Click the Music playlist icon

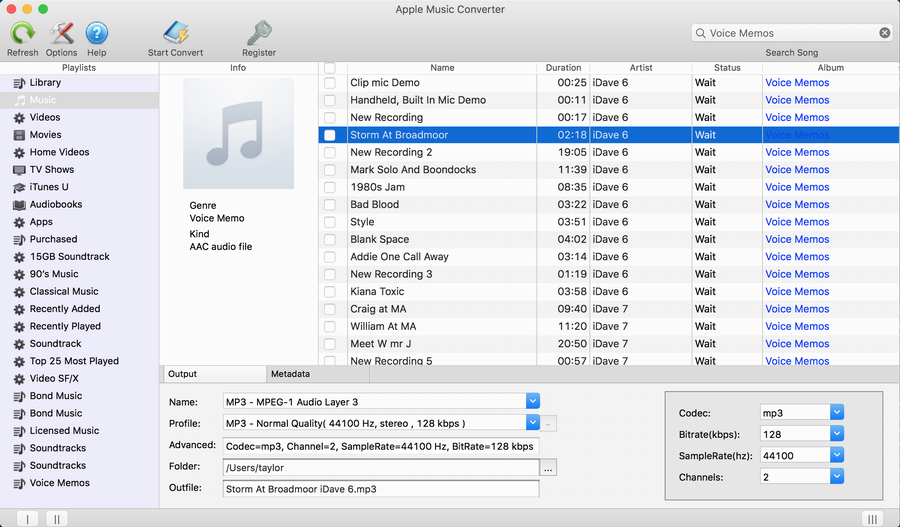click(x=20, y=100)
